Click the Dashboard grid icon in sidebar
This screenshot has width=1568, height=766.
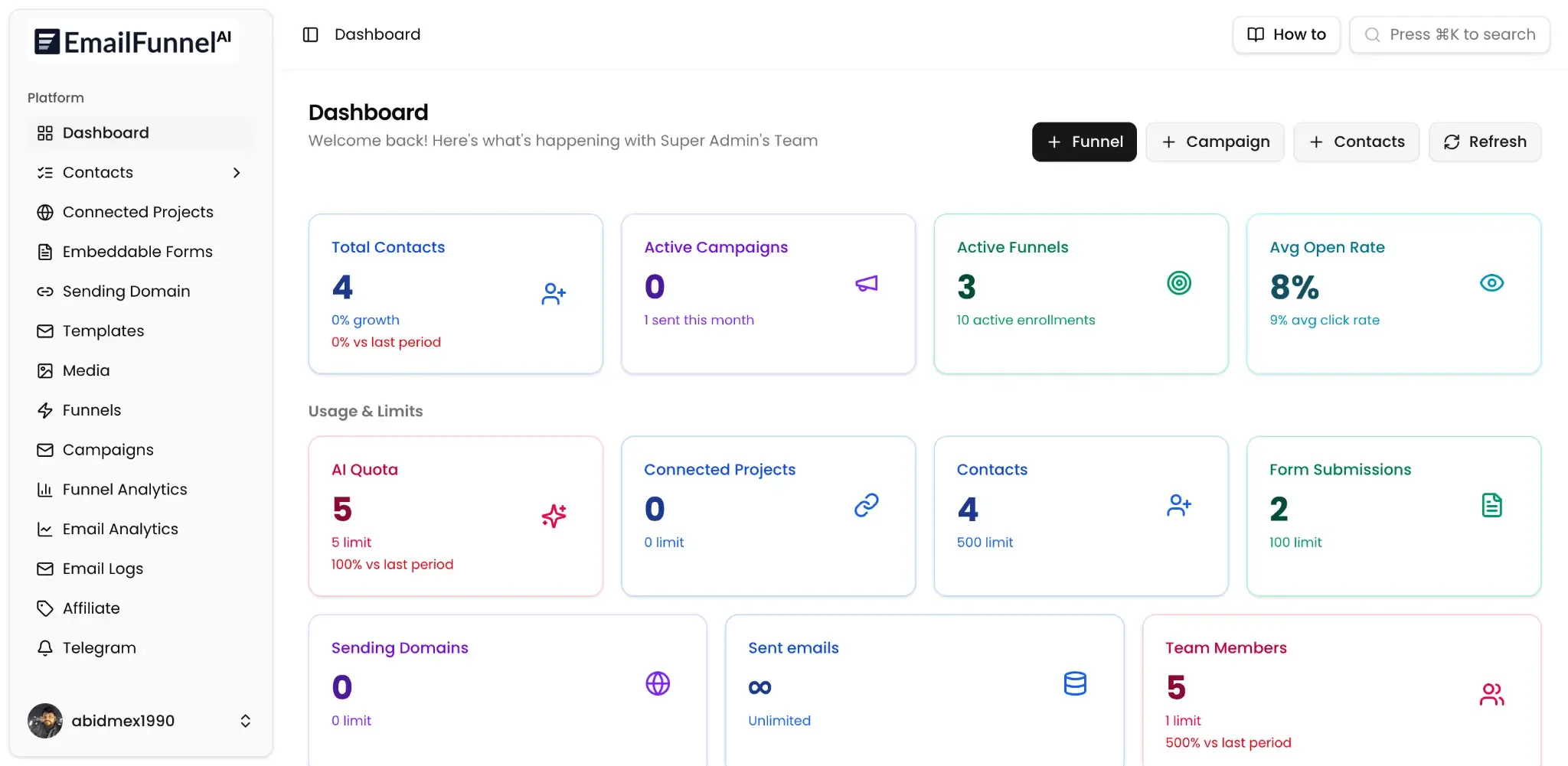[x=45, y=133]
